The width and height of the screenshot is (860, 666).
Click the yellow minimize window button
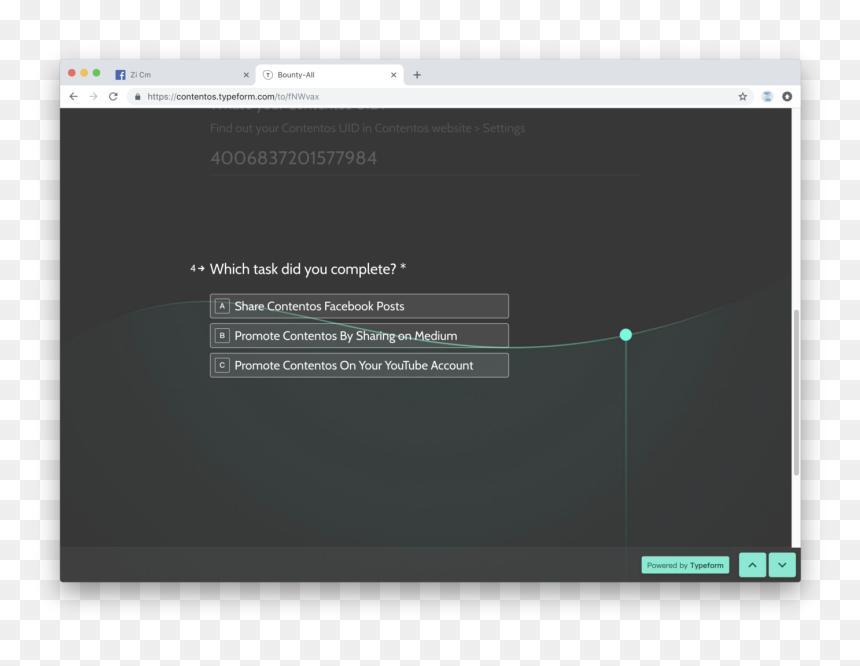(x=84, y=73)
